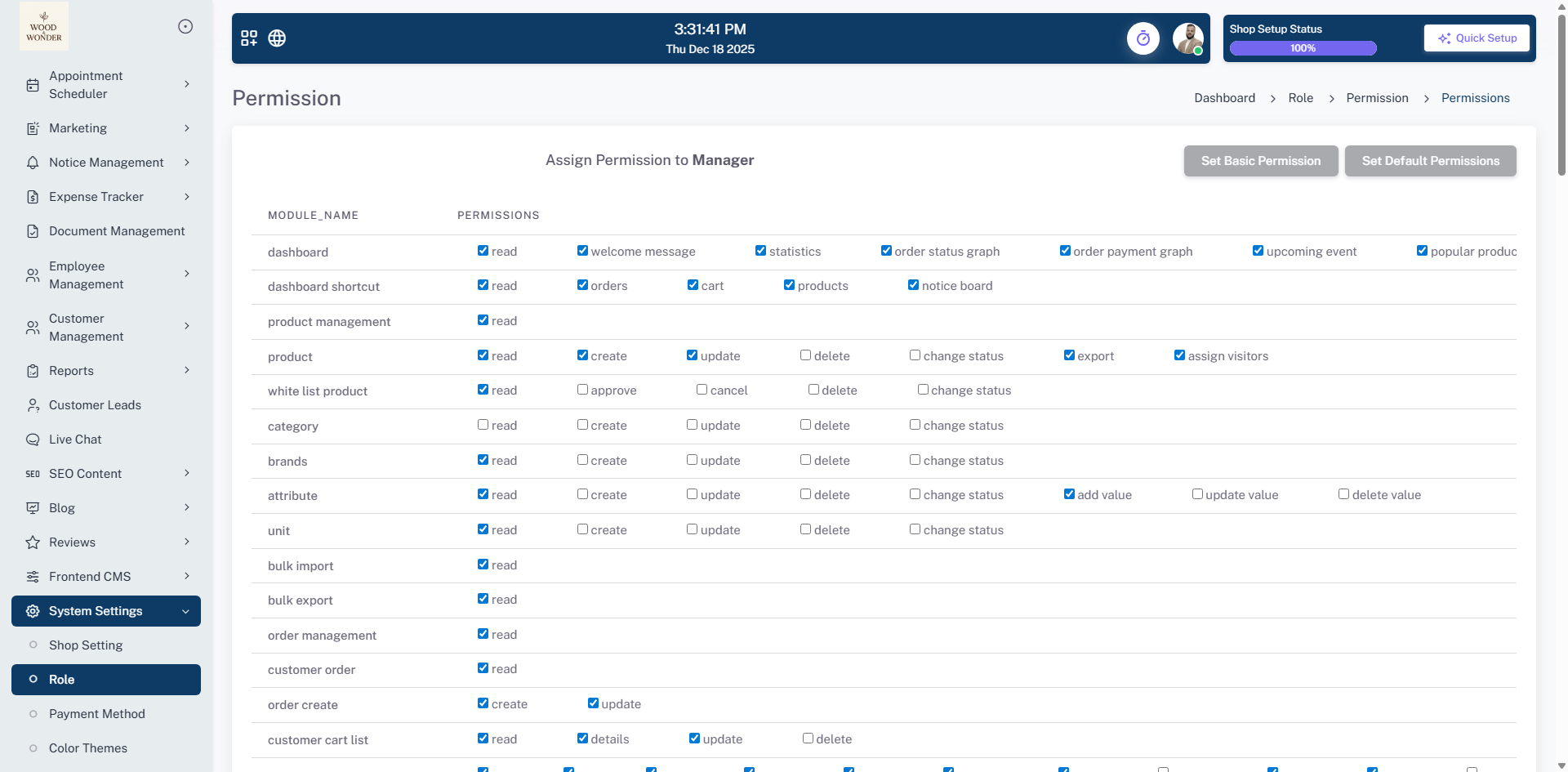Enable delete permission for product
The width and height of the screenshot is (1568, 772).
point(805,355)
